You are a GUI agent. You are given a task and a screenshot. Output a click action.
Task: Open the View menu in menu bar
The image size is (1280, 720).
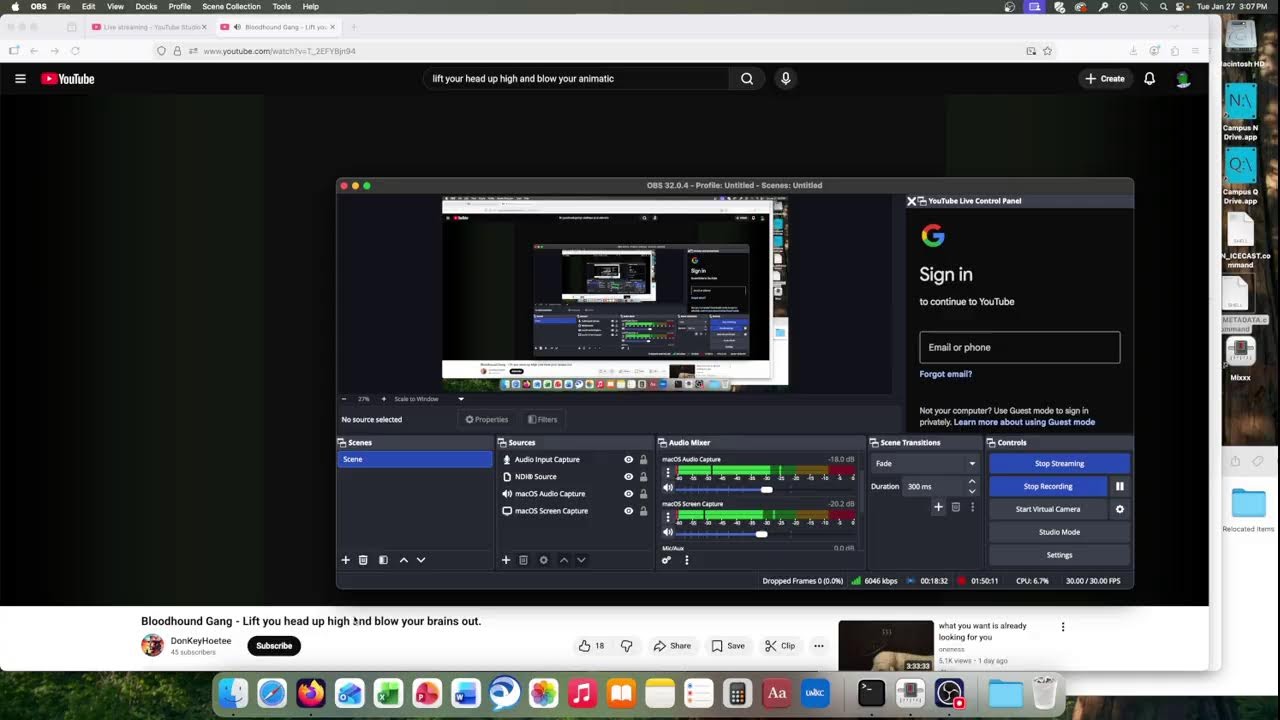pos(116,6)
